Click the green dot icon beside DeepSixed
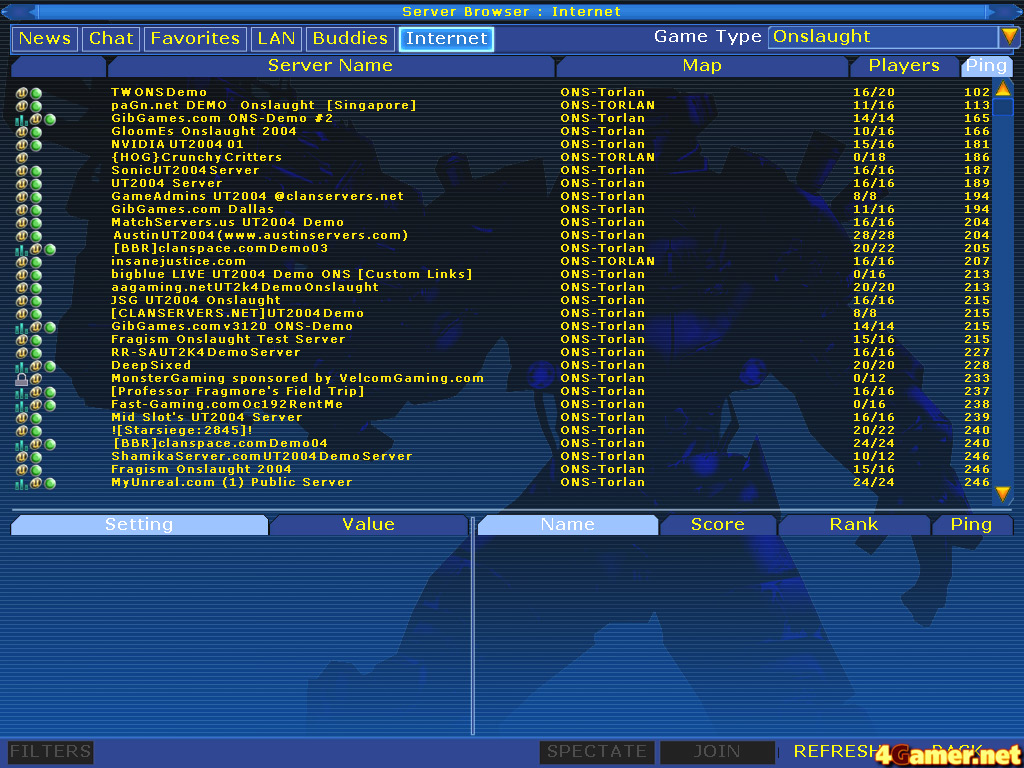 (x=50, y=366)
